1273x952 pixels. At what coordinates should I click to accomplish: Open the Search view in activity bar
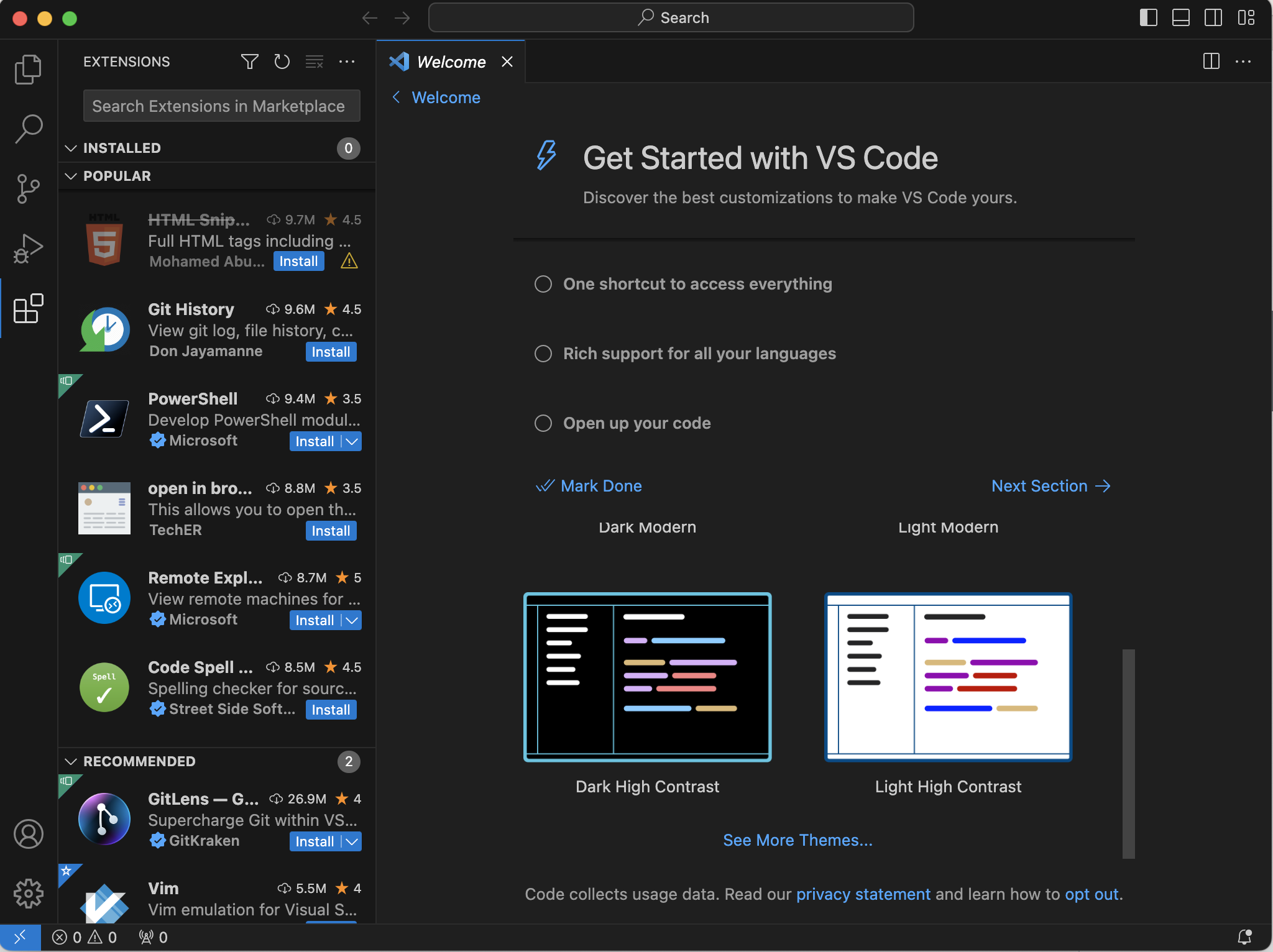click(28, 129)
